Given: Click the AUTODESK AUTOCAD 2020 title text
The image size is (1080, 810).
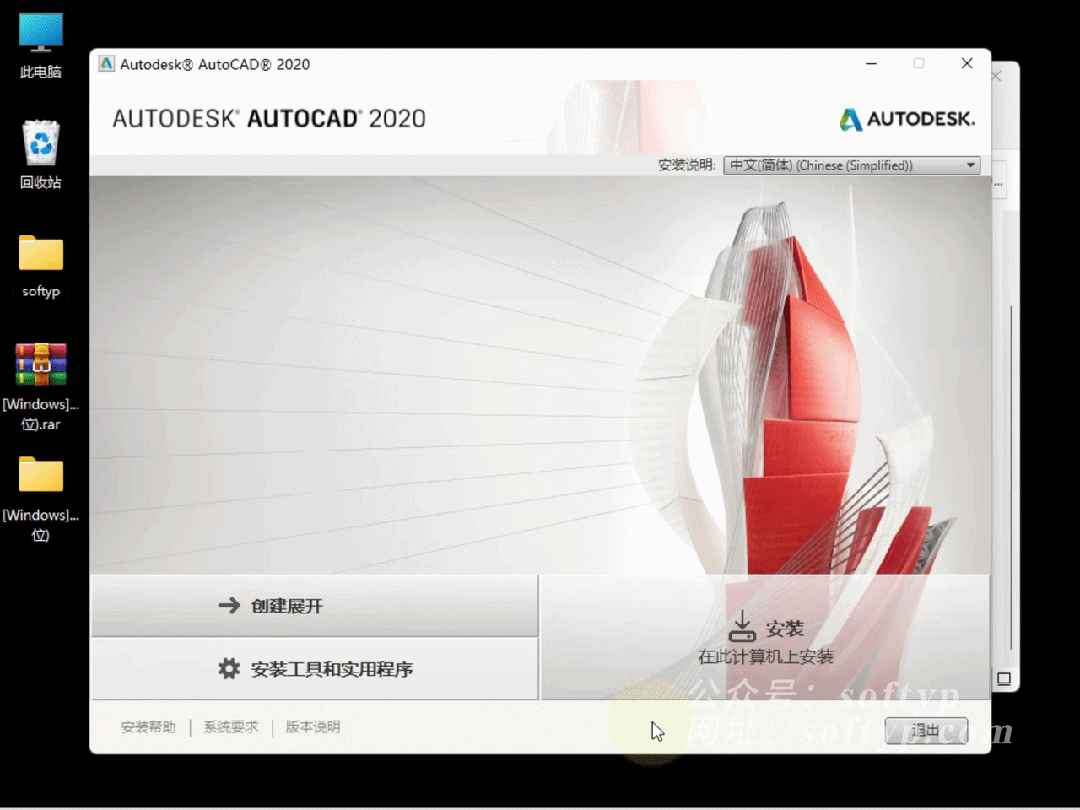Looking at the screenshot, I should (x=269, y=119).
